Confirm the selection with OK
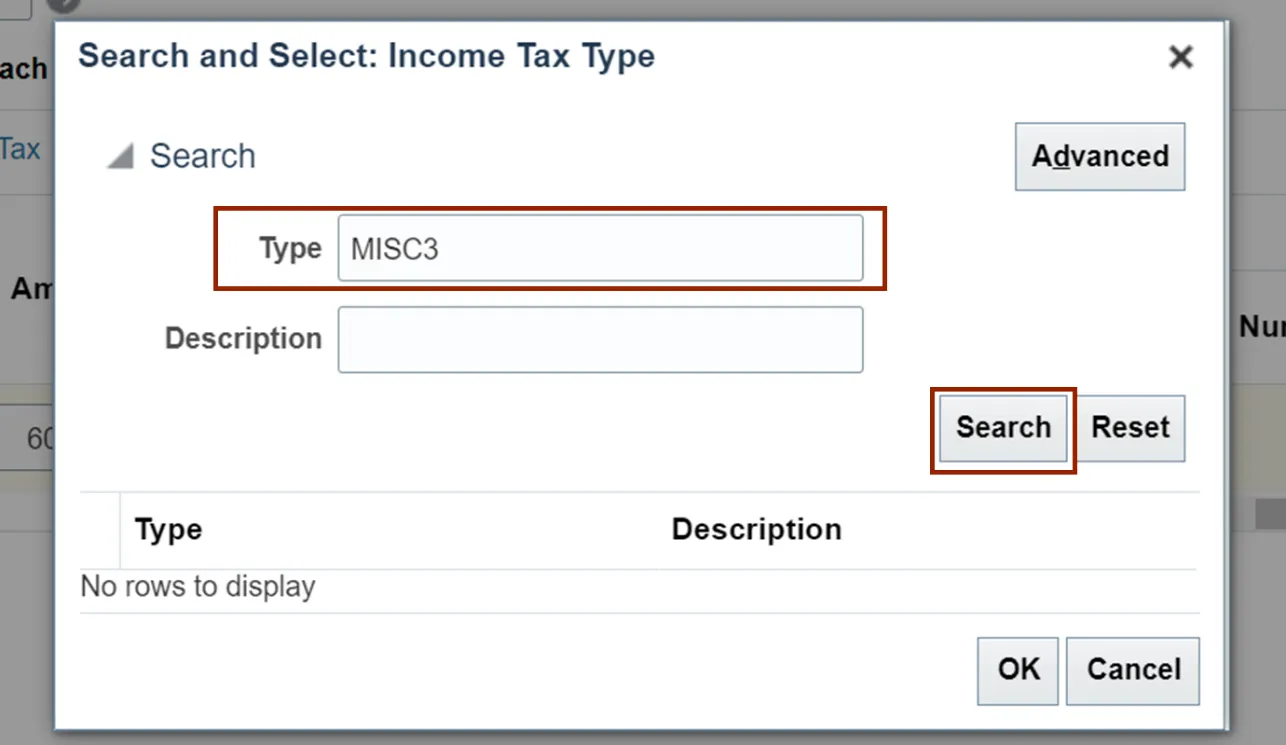 pos(1018,669)
